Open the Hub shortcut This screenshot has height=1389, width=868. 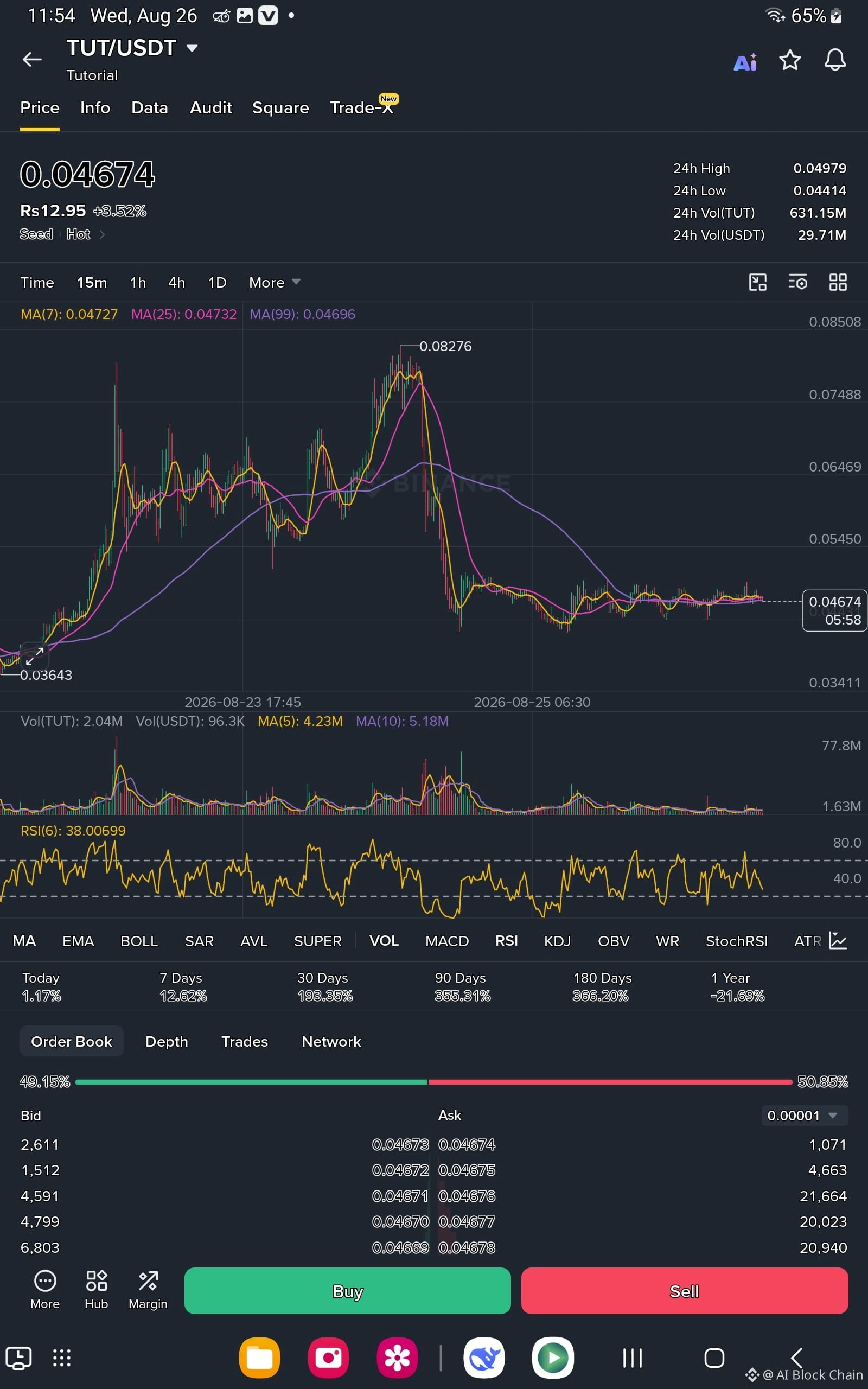pos(97,1289)
